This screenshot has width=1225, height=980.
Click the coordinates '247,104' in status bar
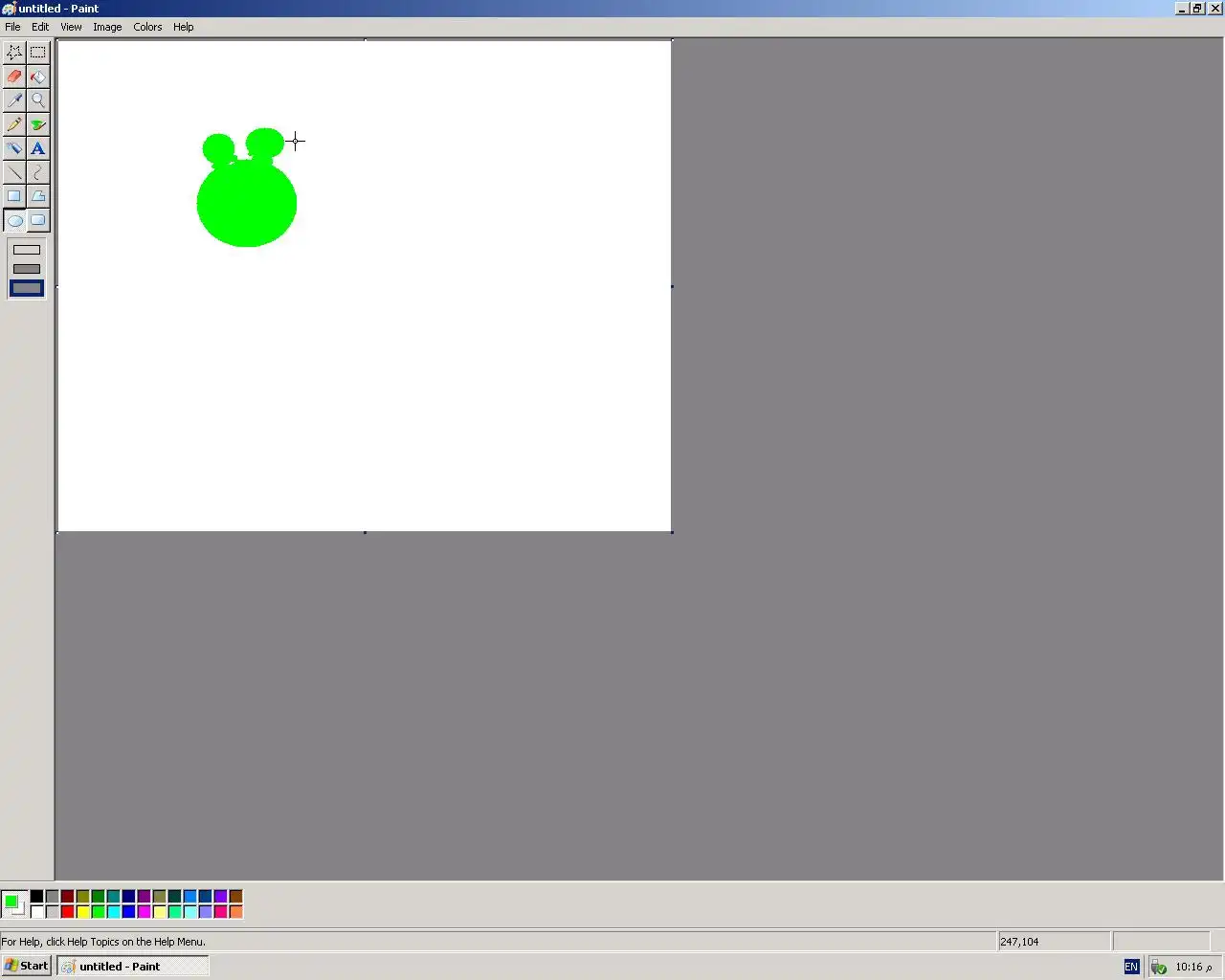click(x=1019, y=942)
